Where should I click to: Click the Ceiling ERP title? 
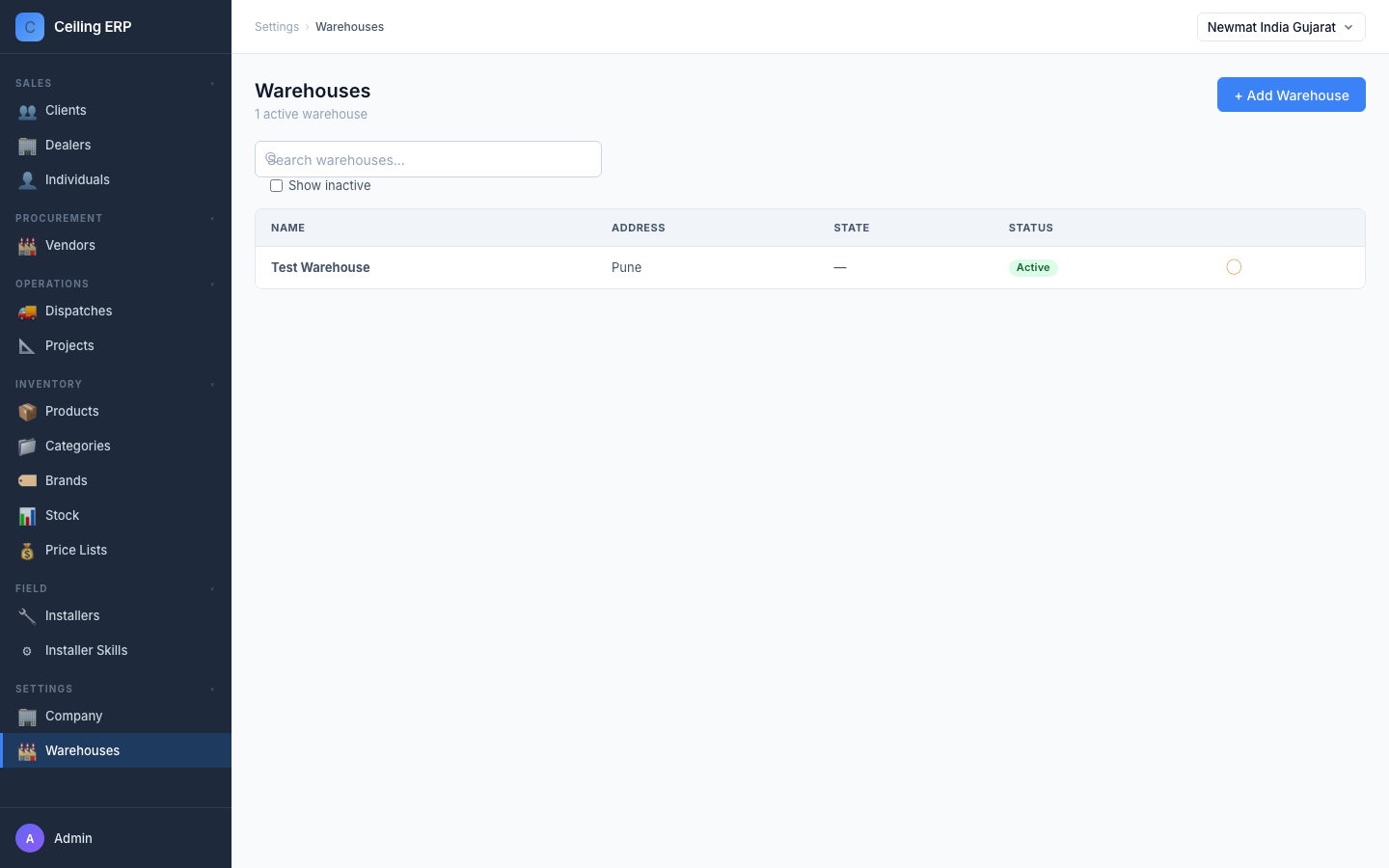[x=93, y=27]
